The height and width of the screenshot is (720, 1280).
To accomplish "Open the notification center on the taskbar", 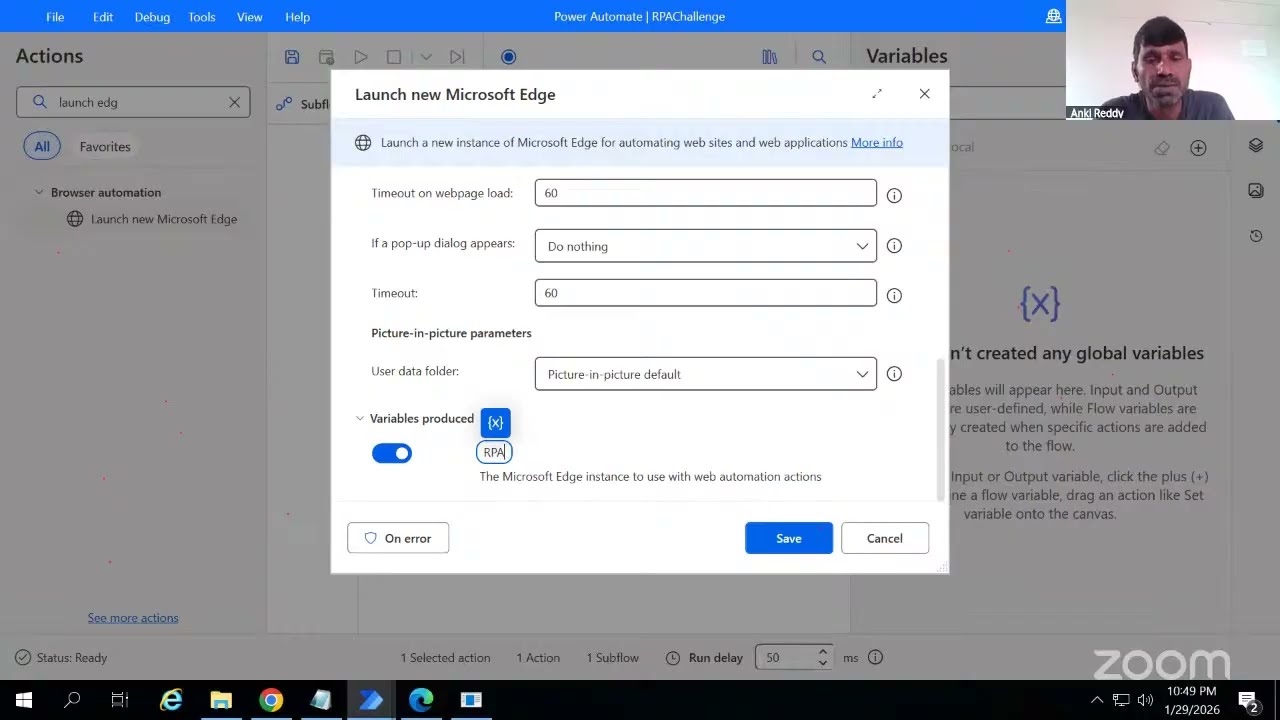I will coord(1248,700).
